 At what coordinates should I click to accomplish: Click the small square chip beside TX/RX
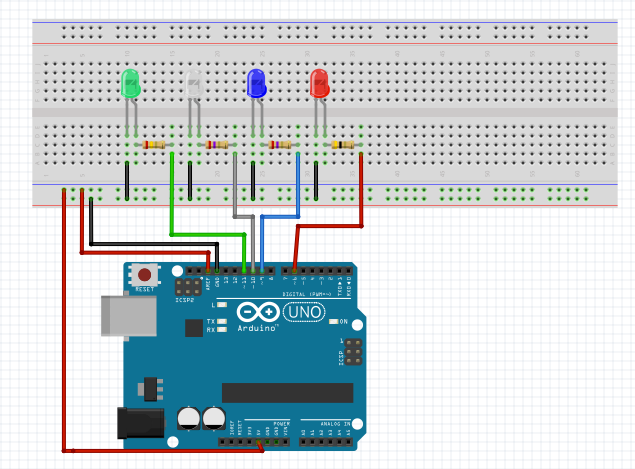coord(194,328)
